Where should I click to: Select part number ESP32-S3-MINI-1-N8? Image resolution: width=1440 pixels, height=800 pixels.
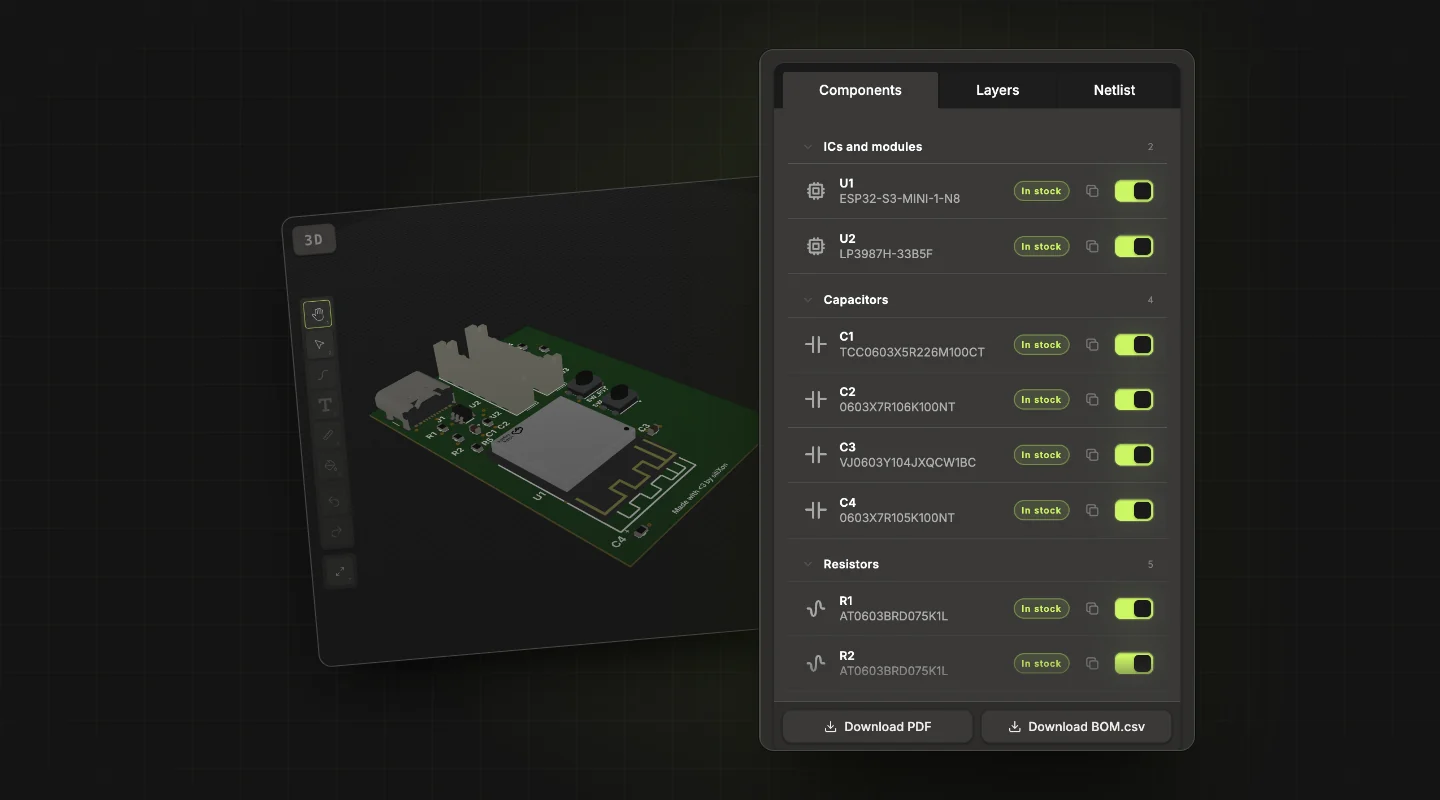pos(899,199)
